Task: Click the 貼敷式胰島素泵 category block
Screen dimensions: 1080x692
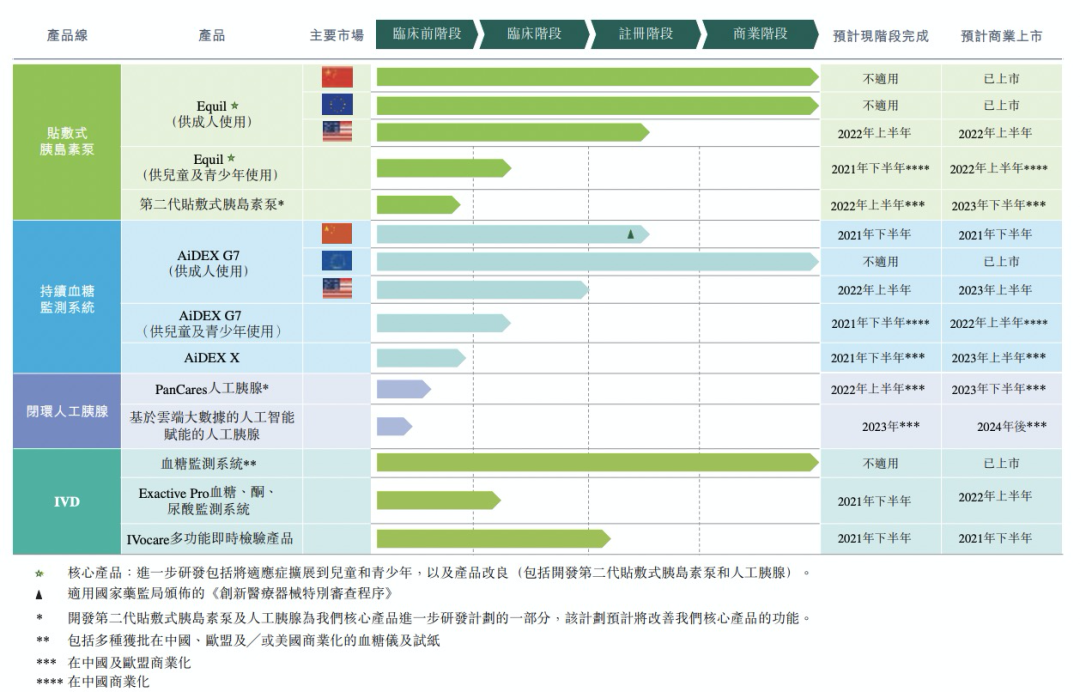Action: tap(67, 142)
